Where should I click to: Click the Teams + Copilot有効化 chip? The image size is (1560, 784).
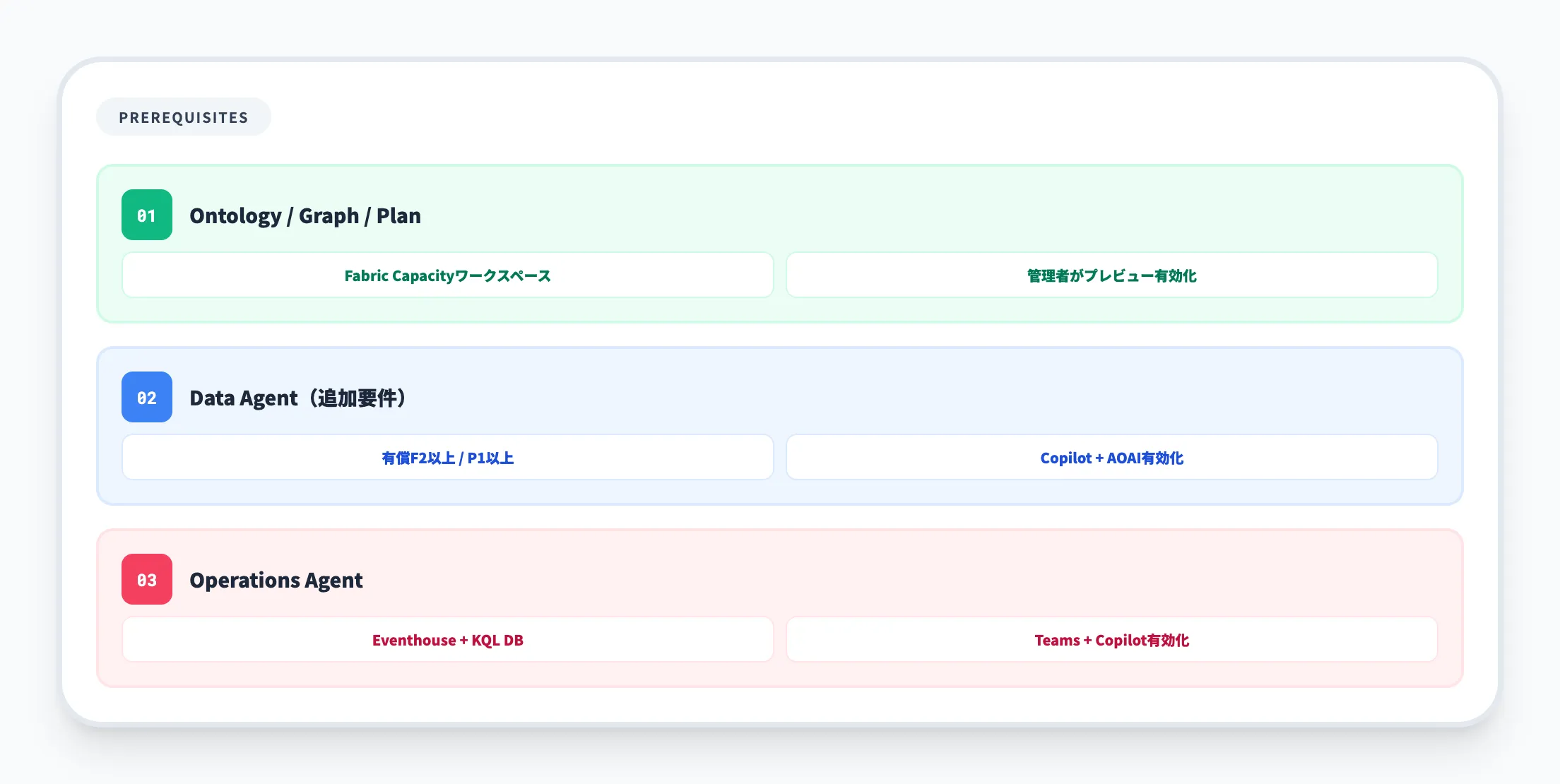click(1111, 640)
